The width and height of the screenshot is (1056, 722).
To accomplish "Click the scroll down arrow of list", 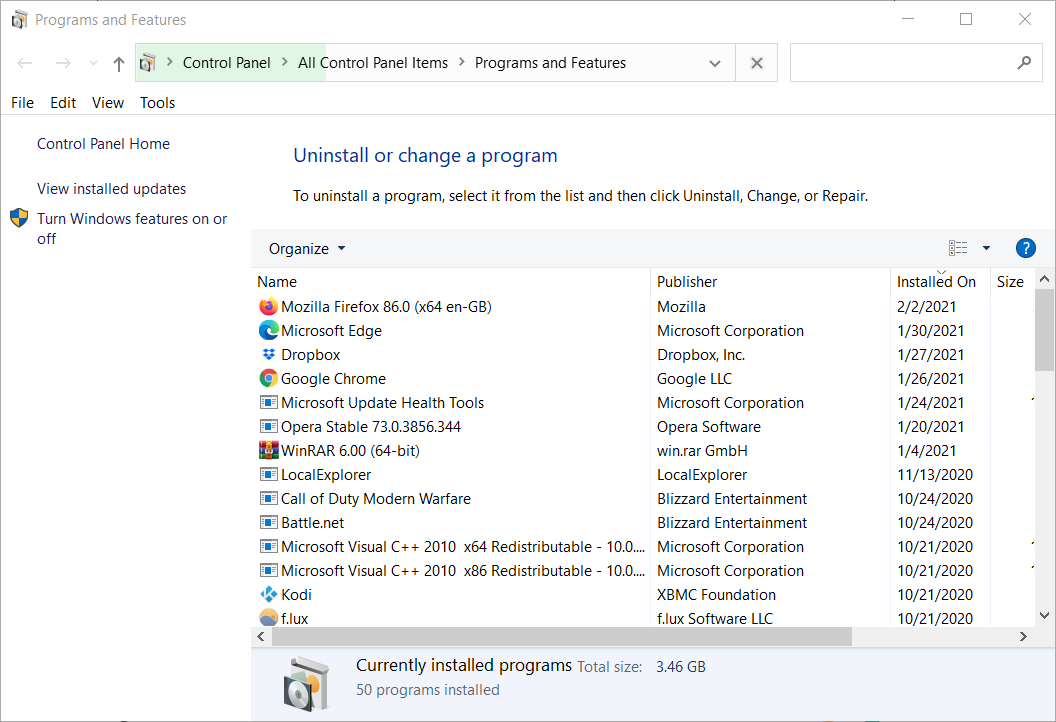I will pyautogui.click(x=1045, y=615).
